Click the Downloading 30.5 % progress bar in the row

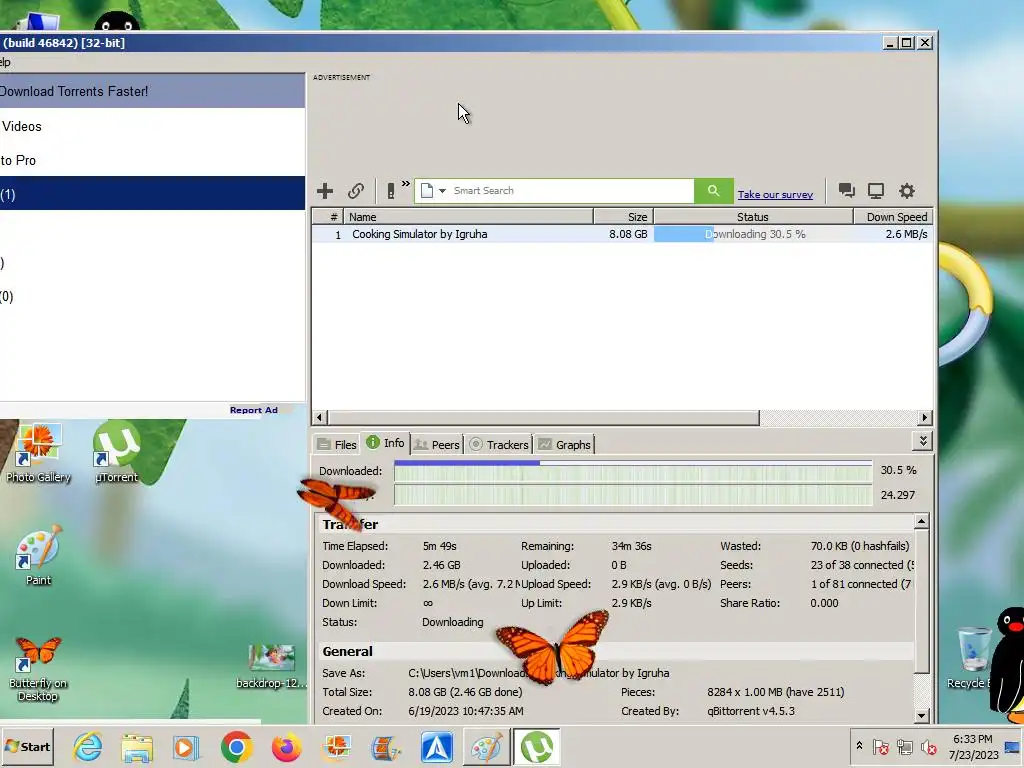[x=753, y=234]
